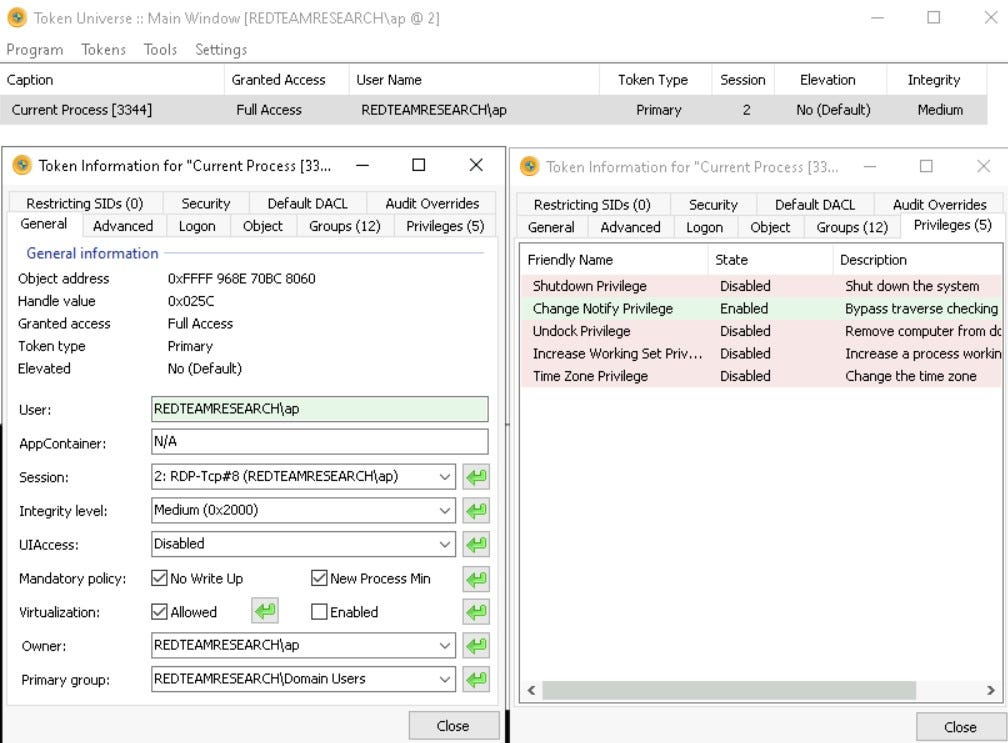Screen dimensions: 1008x743
Task: Open the Integrity level dropdown
Action: 444,510
